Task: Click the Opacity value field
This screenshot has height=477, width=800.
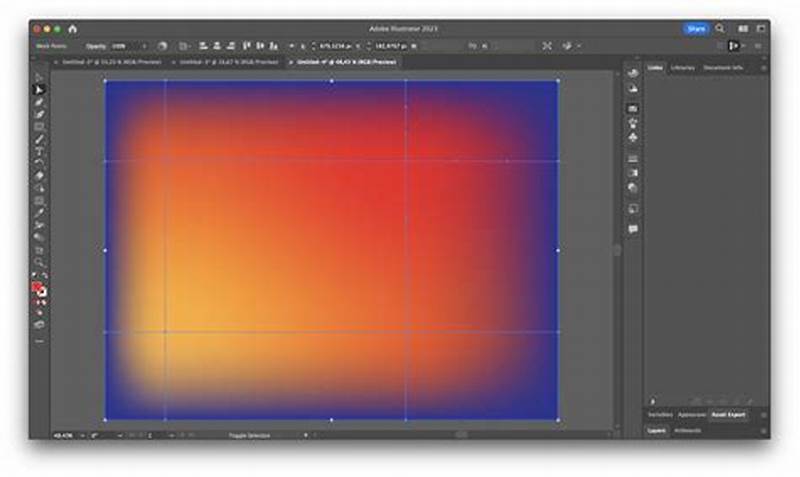Action: [125, 46]
